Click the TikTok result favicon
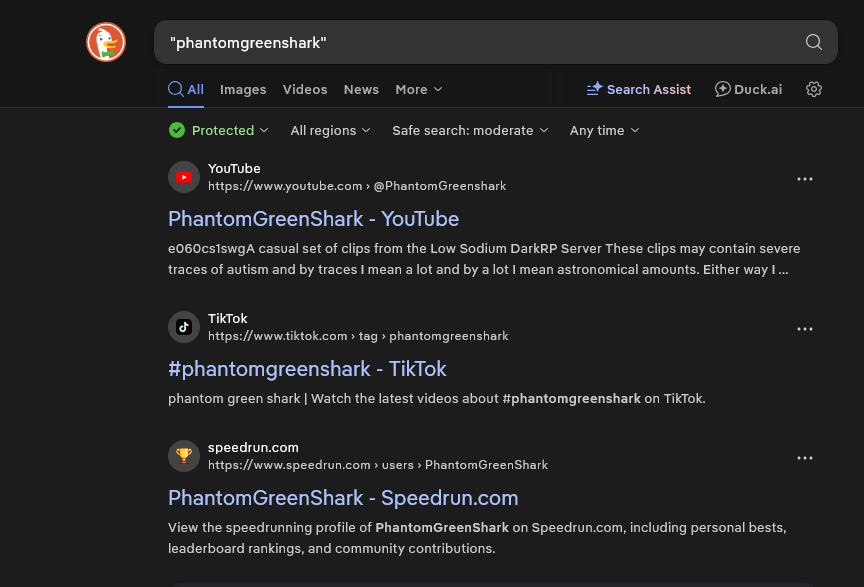This screenshot has width=864, height=587. pyautogui.click(x=184, y=327)
